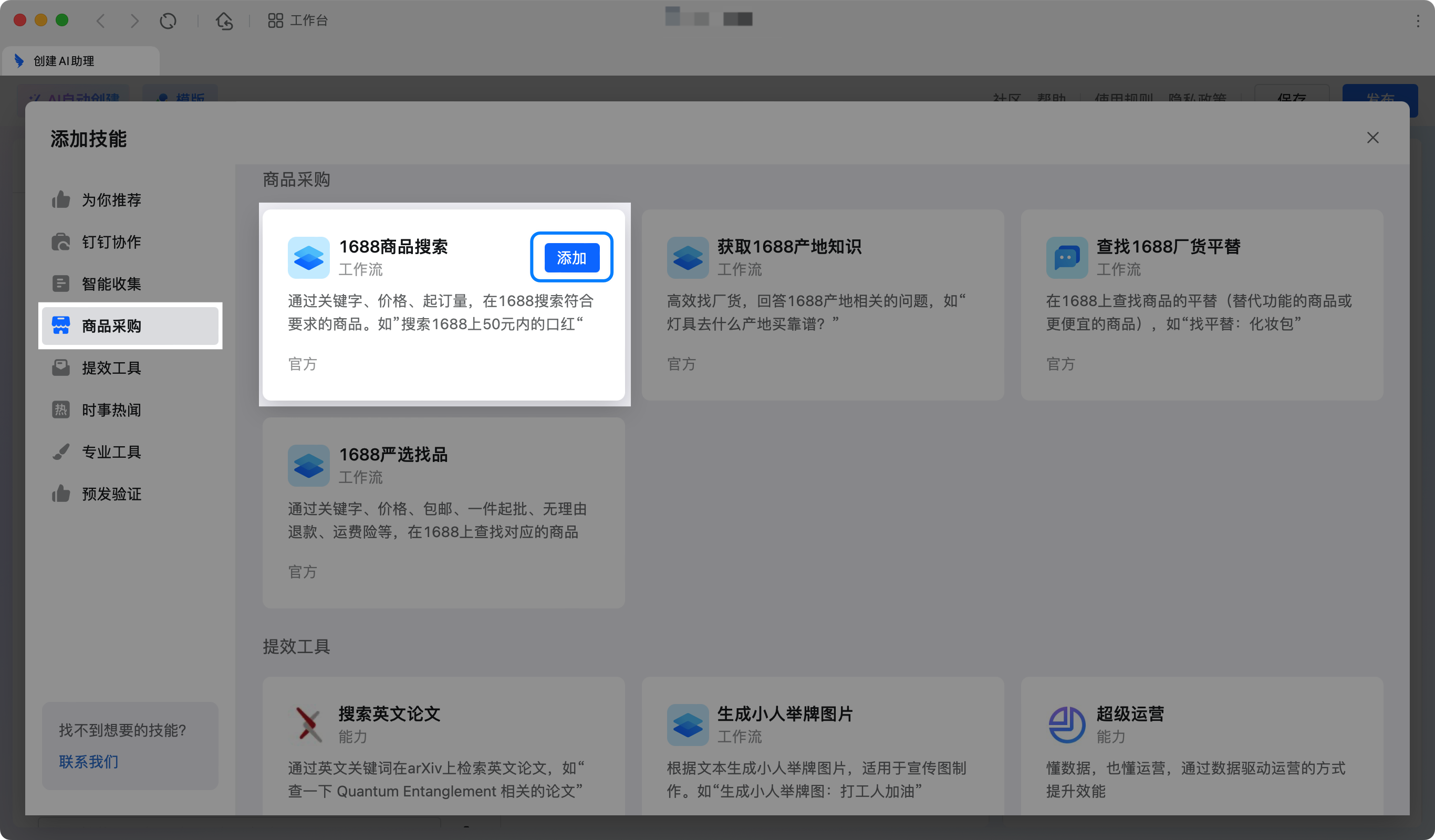Click the 生成小人举牌图片 workflow icon
The height and width of the screenshot is (840, 1435).
688,724
